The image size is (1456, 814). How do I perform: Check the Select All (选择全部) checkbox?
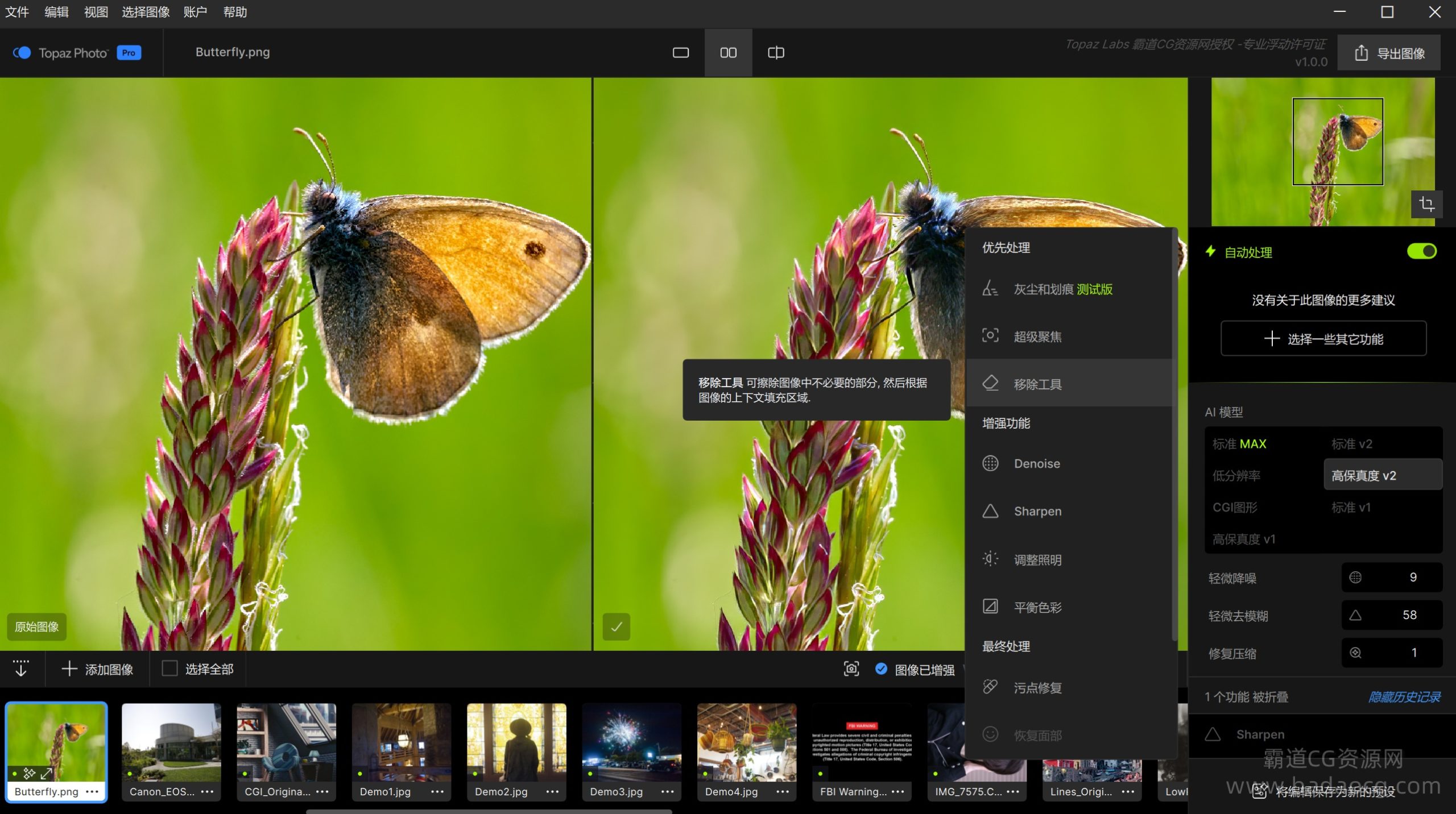pyautogui.click(x=169, y=668)
